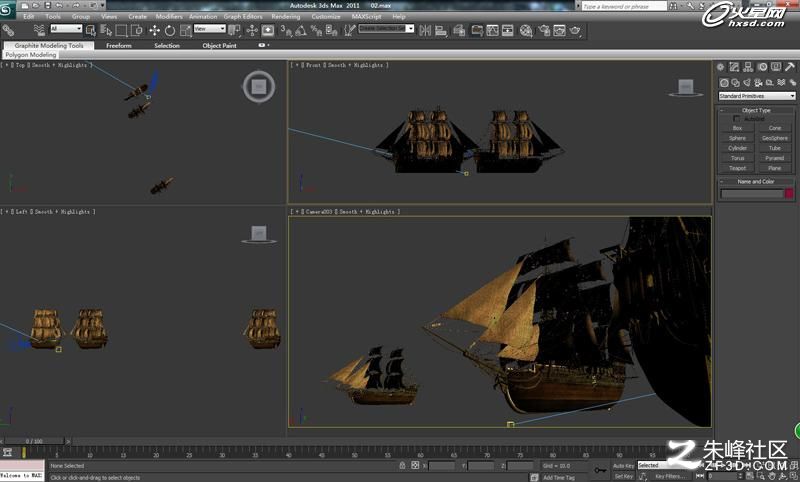
Task: Click the Select and Manipulate icon
Action: point(252,31)
